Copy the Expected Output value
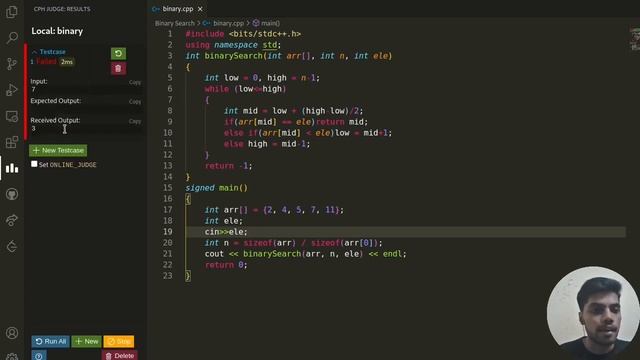 click(135, 102)
